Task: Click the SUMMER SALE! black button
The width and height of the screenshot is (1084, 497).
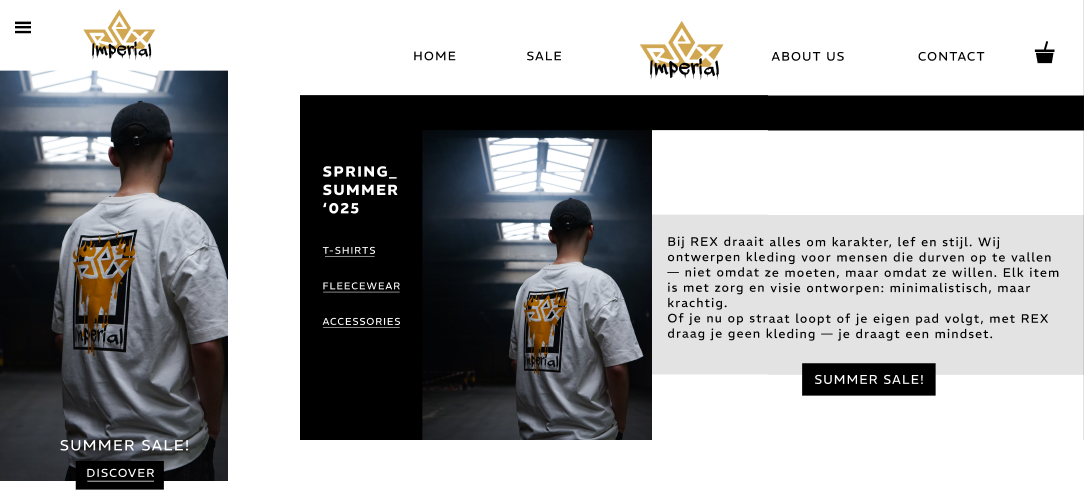Action: click(x=868, y=379)
